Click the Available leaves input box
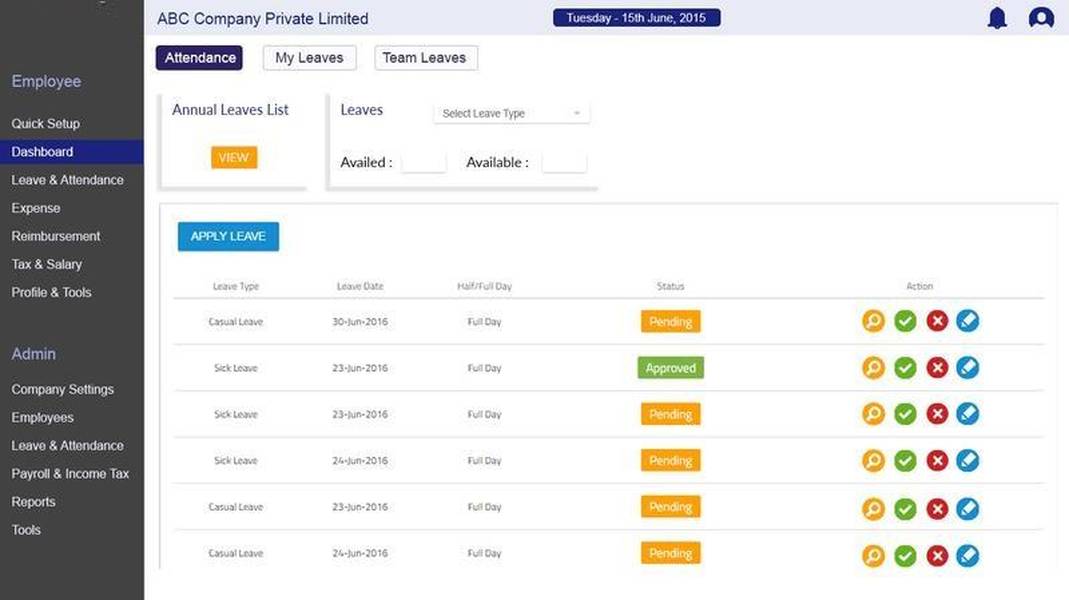Screen dimensions: 1069x600 (x=564, y=162)
